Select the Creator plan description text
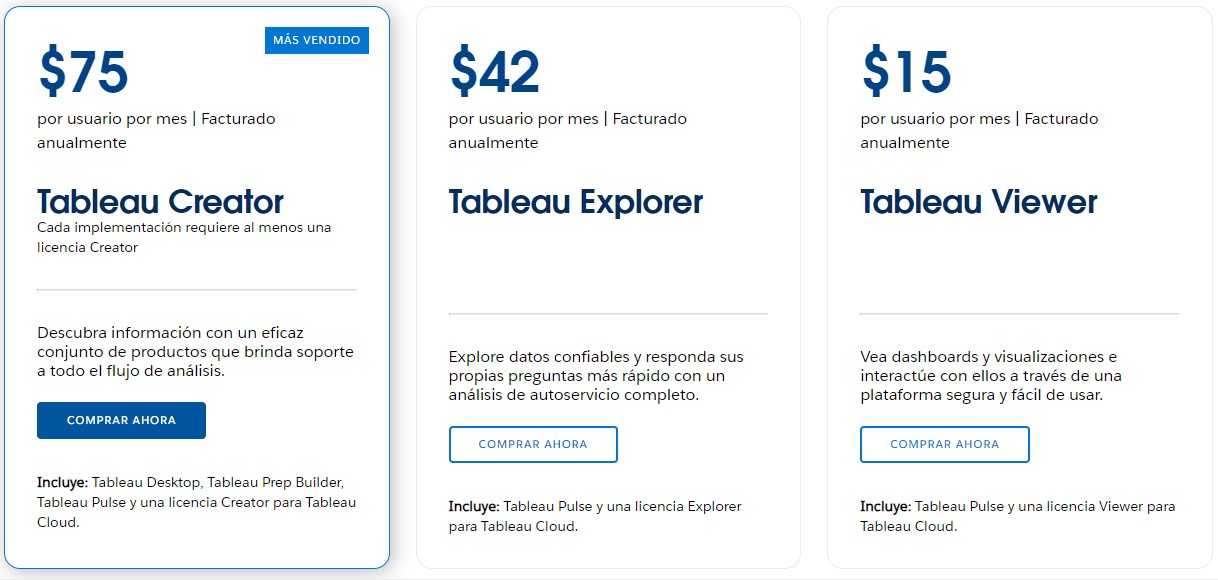Viewport: 1218px width, 580px height. coord(195,351)
